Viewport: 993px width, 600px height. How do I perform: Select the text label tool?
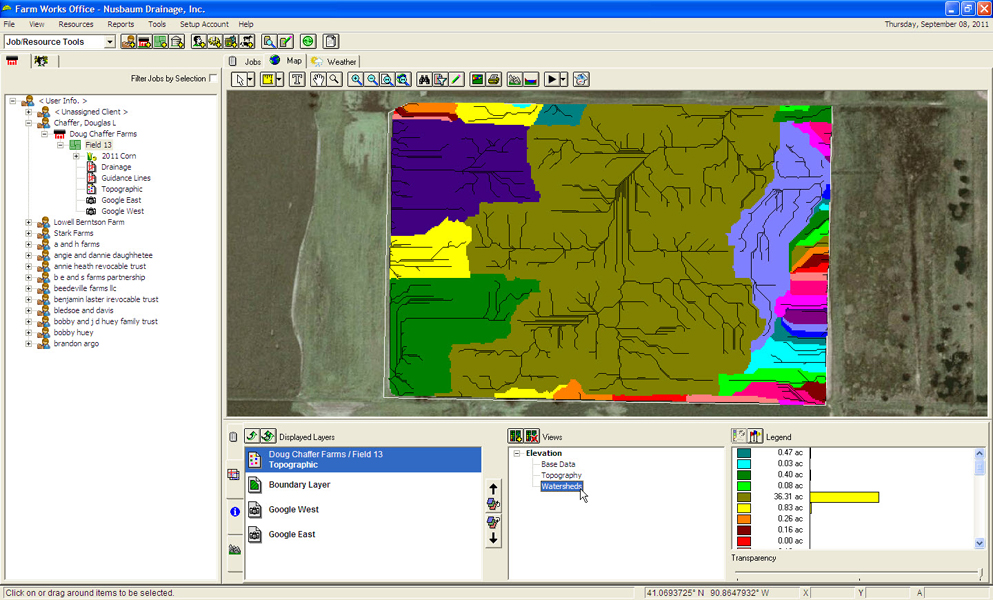(297, 79)
